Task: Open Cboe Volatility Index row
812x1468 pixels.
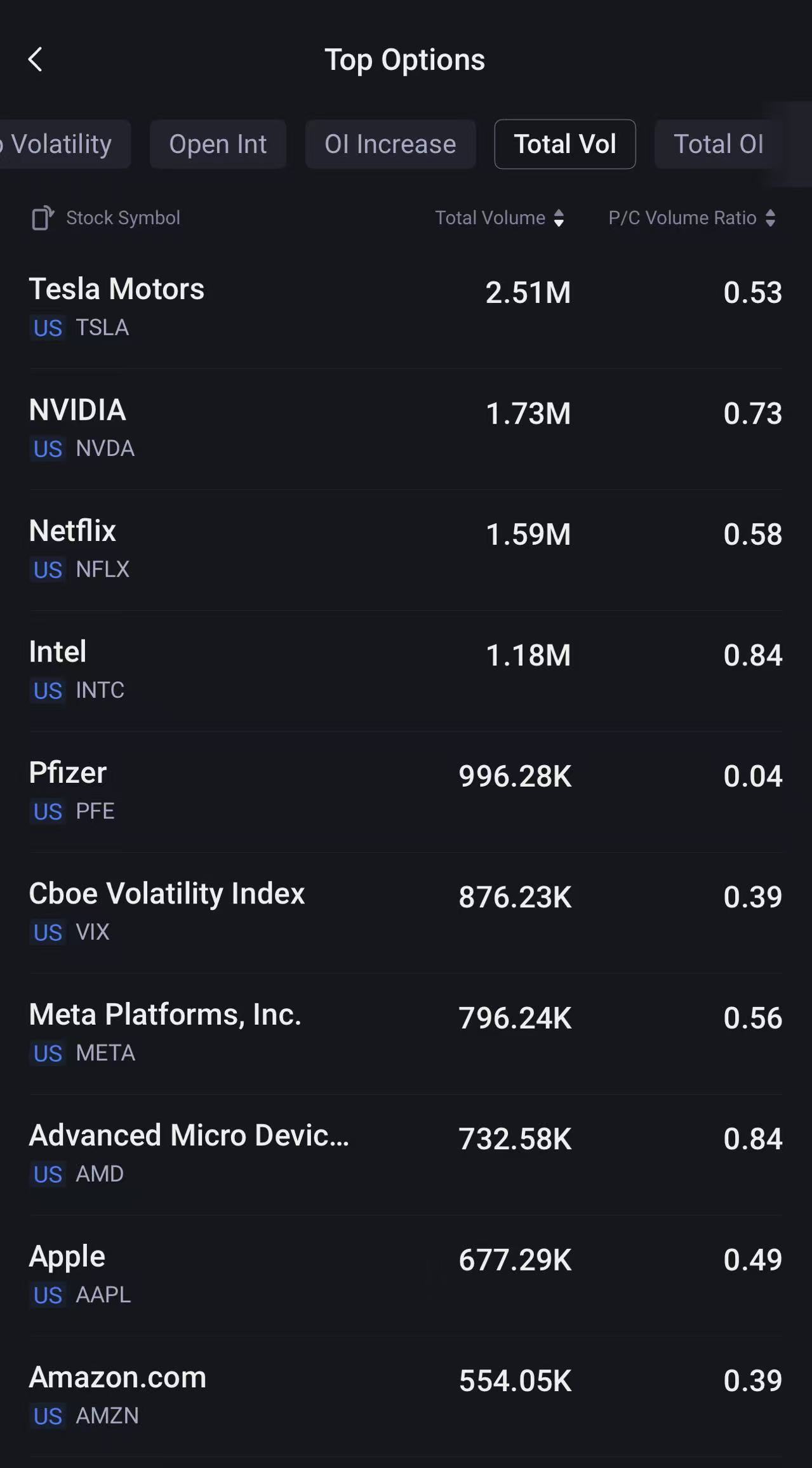Action: click(405, 912)
